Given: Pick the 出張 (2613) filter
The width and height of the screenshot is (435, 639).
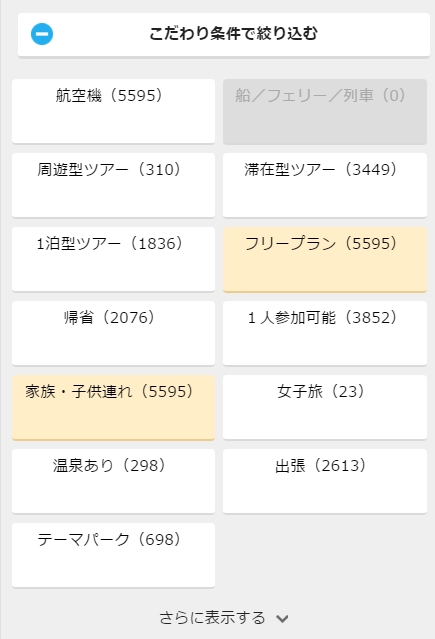Looking at the screenshot, I should point(325,481).
